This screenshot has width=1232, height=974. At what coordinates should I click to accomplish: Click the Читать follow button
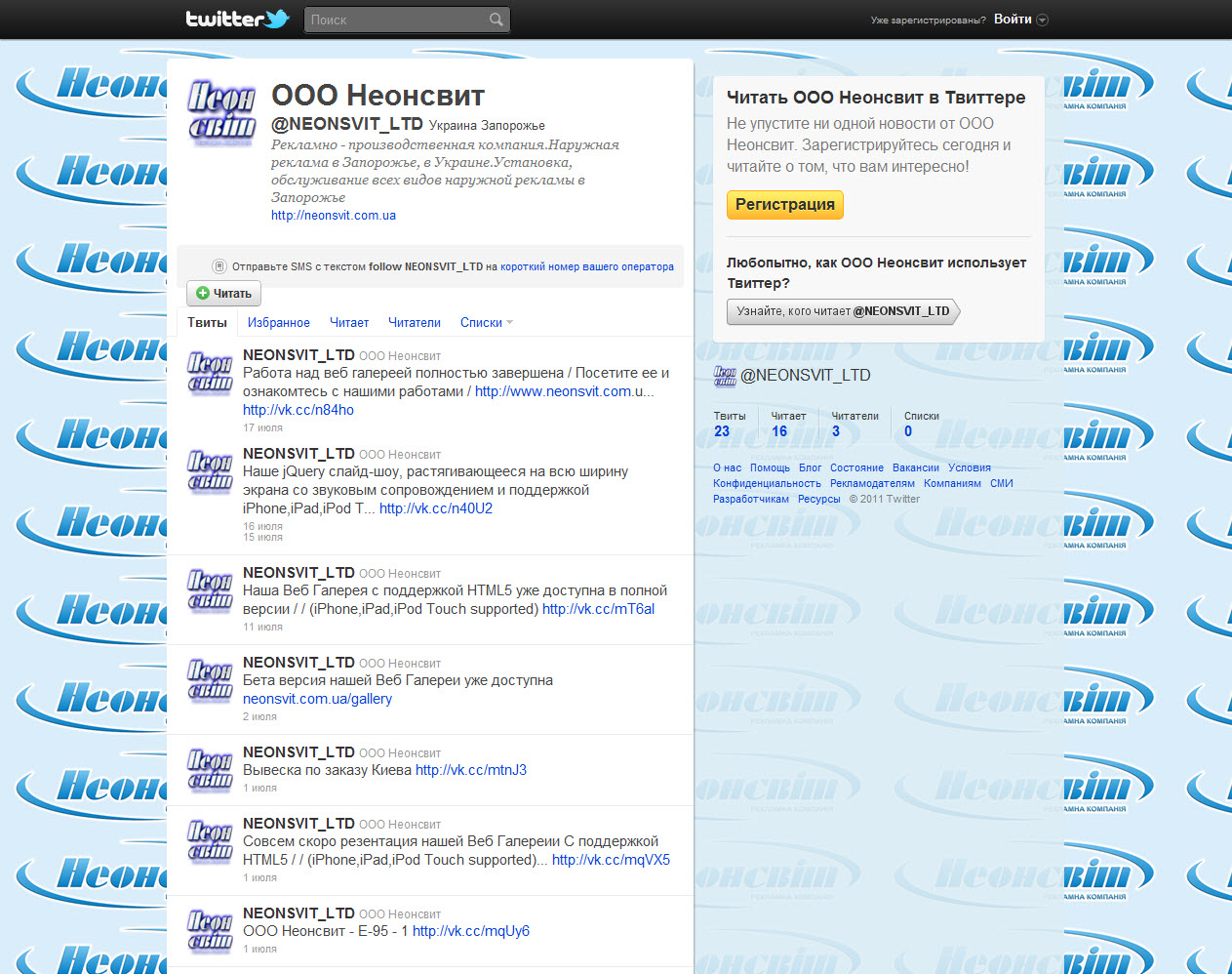223,293
